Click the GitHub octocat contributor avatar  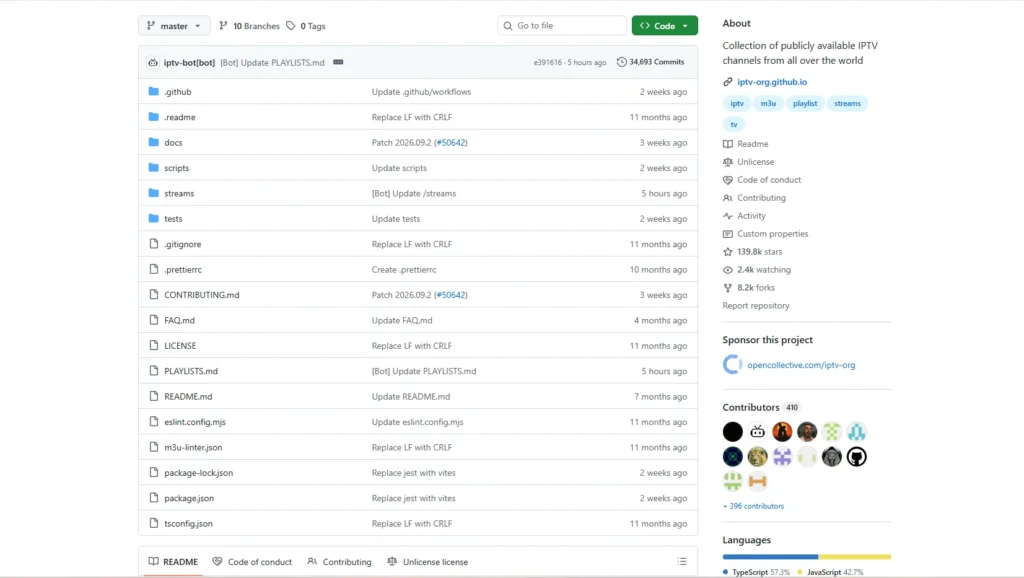point(857,457)
